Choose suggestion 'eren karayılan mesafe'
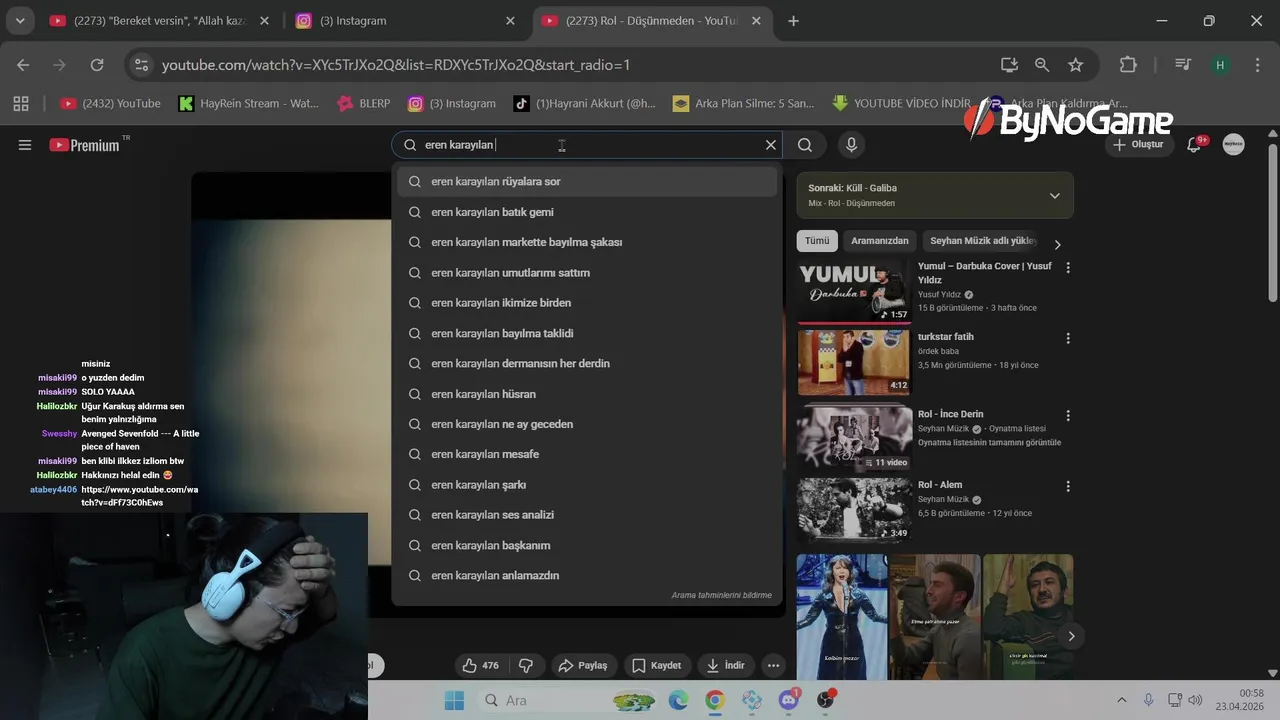Image resolution: width=1280 pixels, height=720 pixels. [587, 454]
